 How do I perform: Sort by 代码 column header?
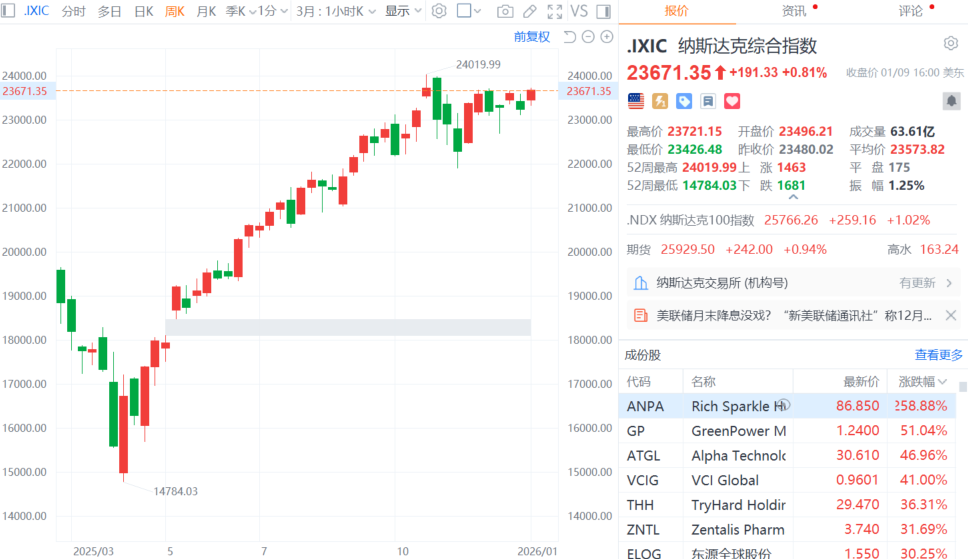coord(638,382)
